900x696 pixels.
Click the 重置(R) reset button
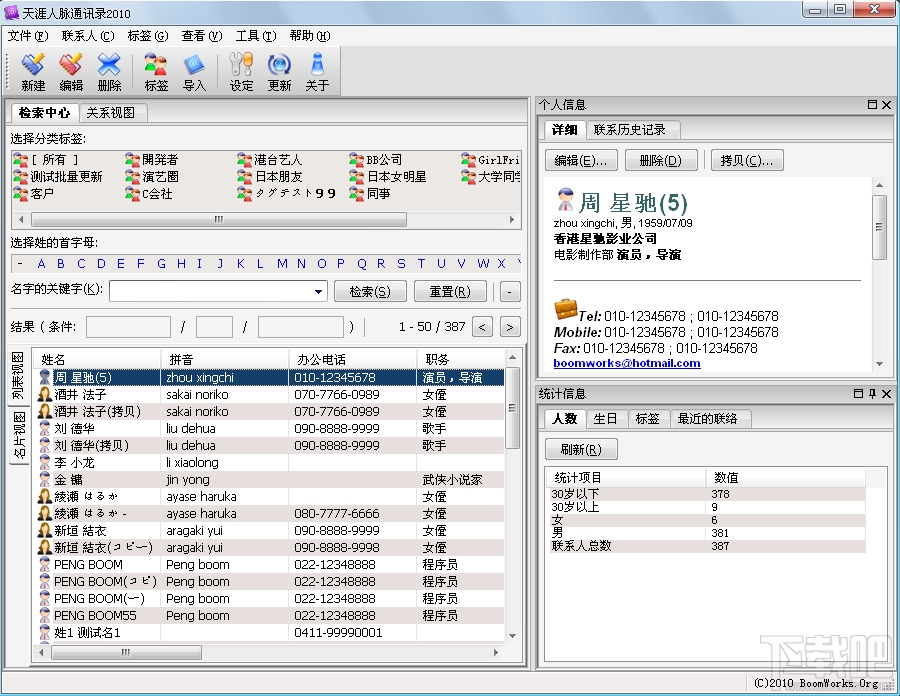[x=450, y=291]
